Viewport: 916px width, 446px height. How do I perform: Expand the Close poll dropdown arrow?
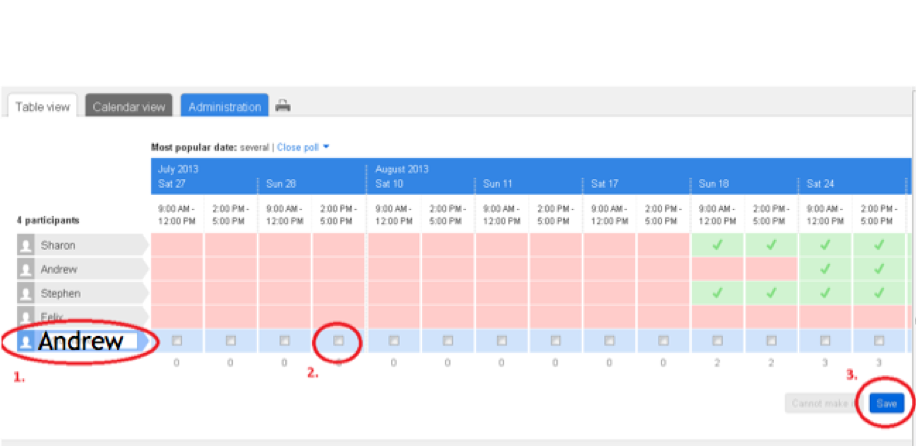tap(326, 147)
